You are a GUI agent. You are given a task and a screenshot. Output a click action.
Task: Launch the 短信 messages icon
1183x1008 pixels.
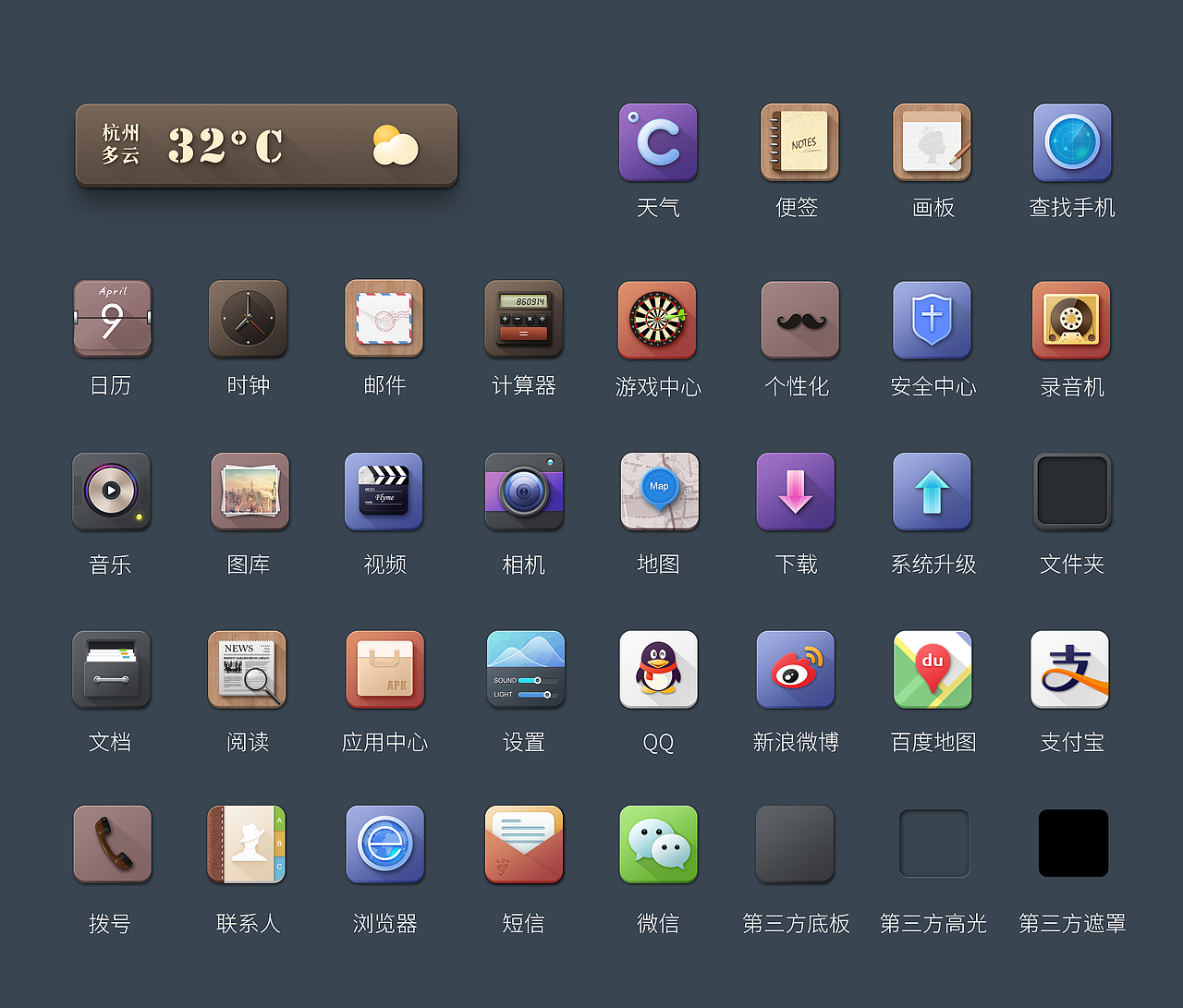click(x=524, y=844)
